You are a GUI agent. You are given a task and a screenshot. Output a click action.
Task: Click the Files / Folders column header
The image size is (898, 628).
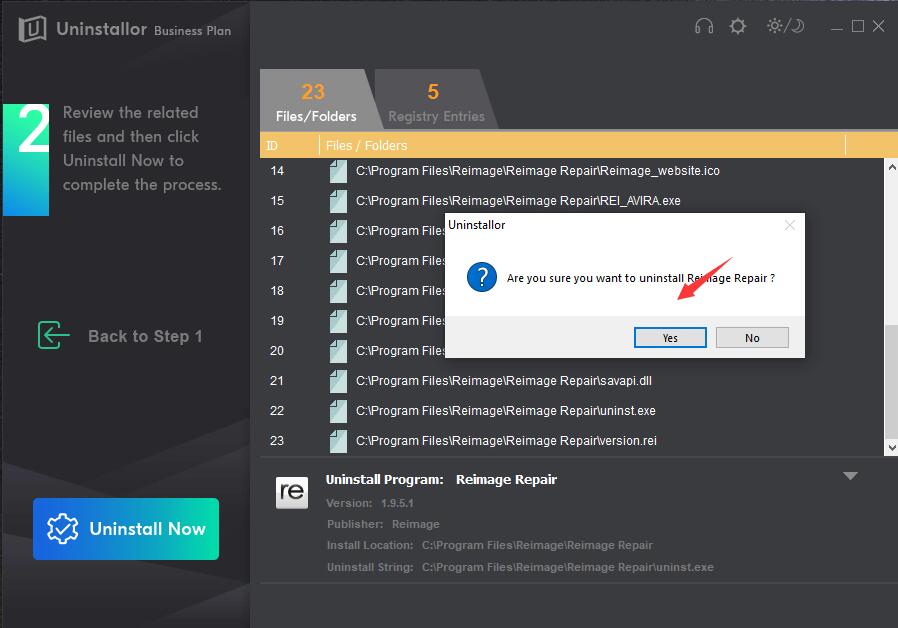pyautogui.click(x=582, y=145)
